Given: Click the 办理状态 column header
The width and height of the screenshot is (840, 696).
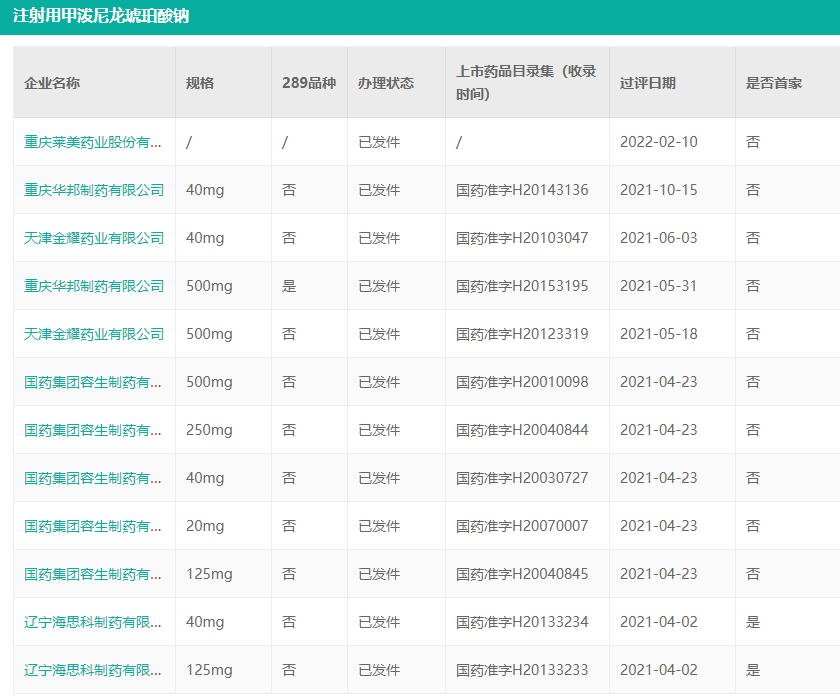Looking at the screenshot, I should click(386, 83).
